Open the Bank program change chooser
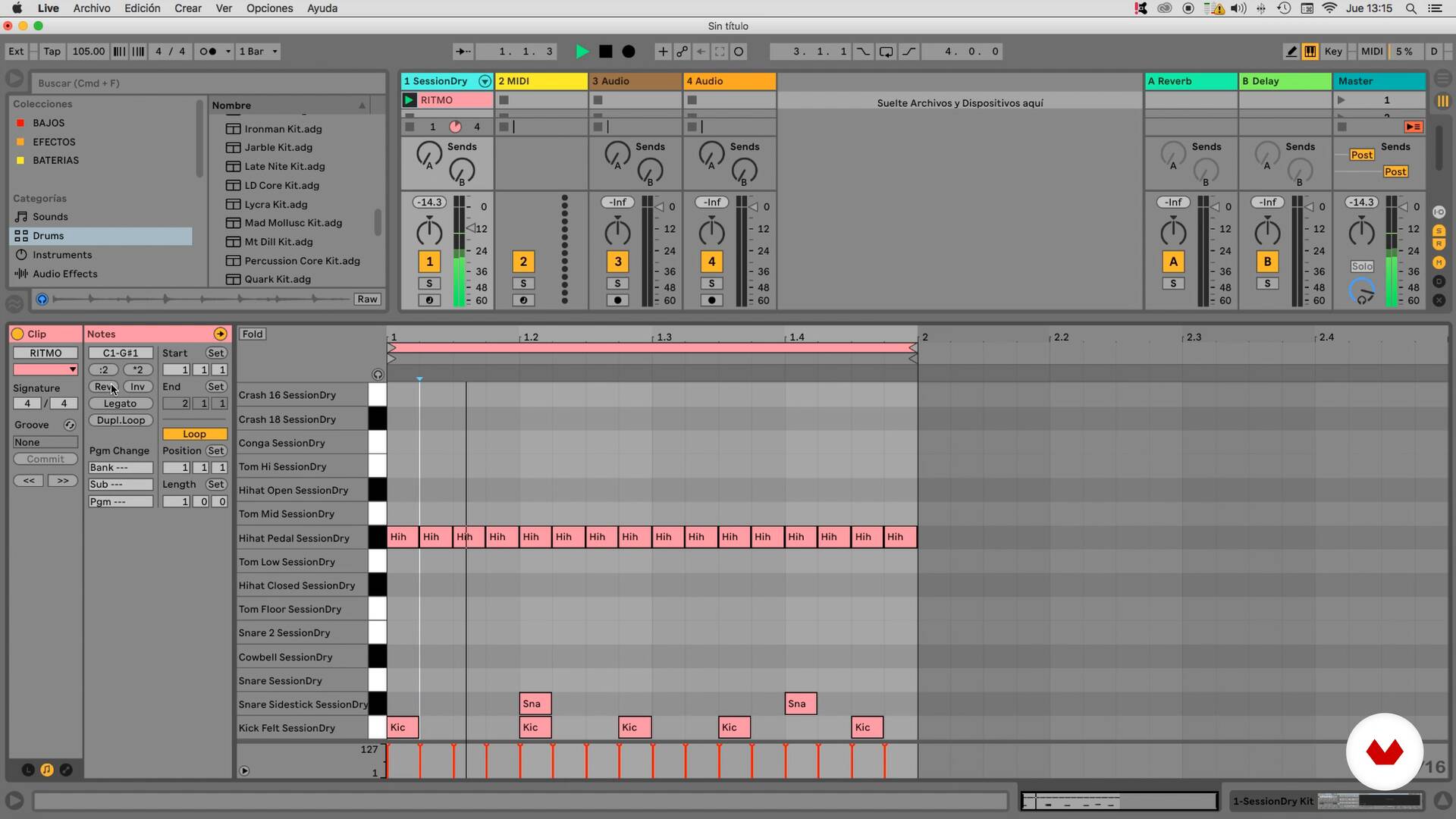1456x819 pixels. [121, 468]
